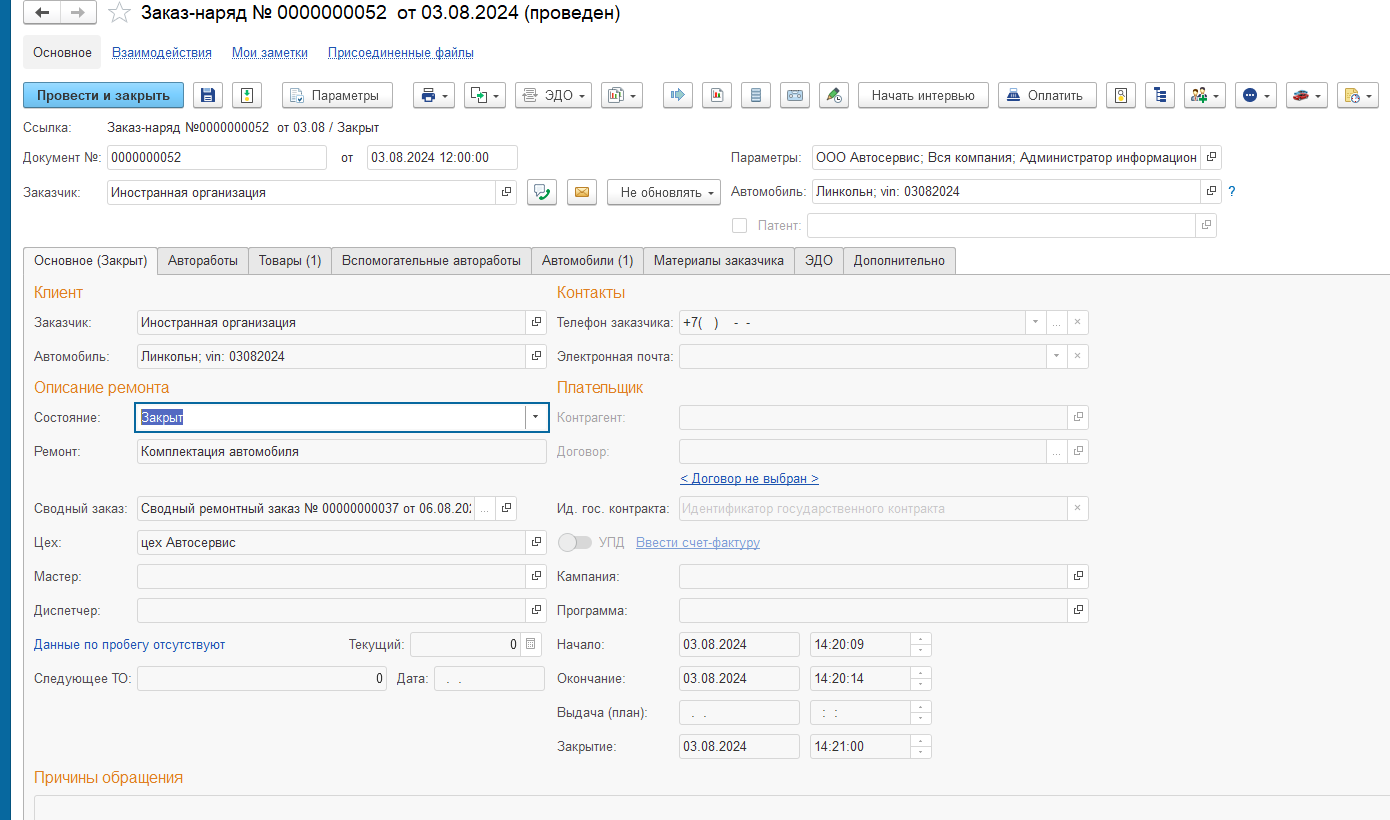1390x820 pixels.
Task: Open Цех field link icon
Action: click(x=536, y=543)
